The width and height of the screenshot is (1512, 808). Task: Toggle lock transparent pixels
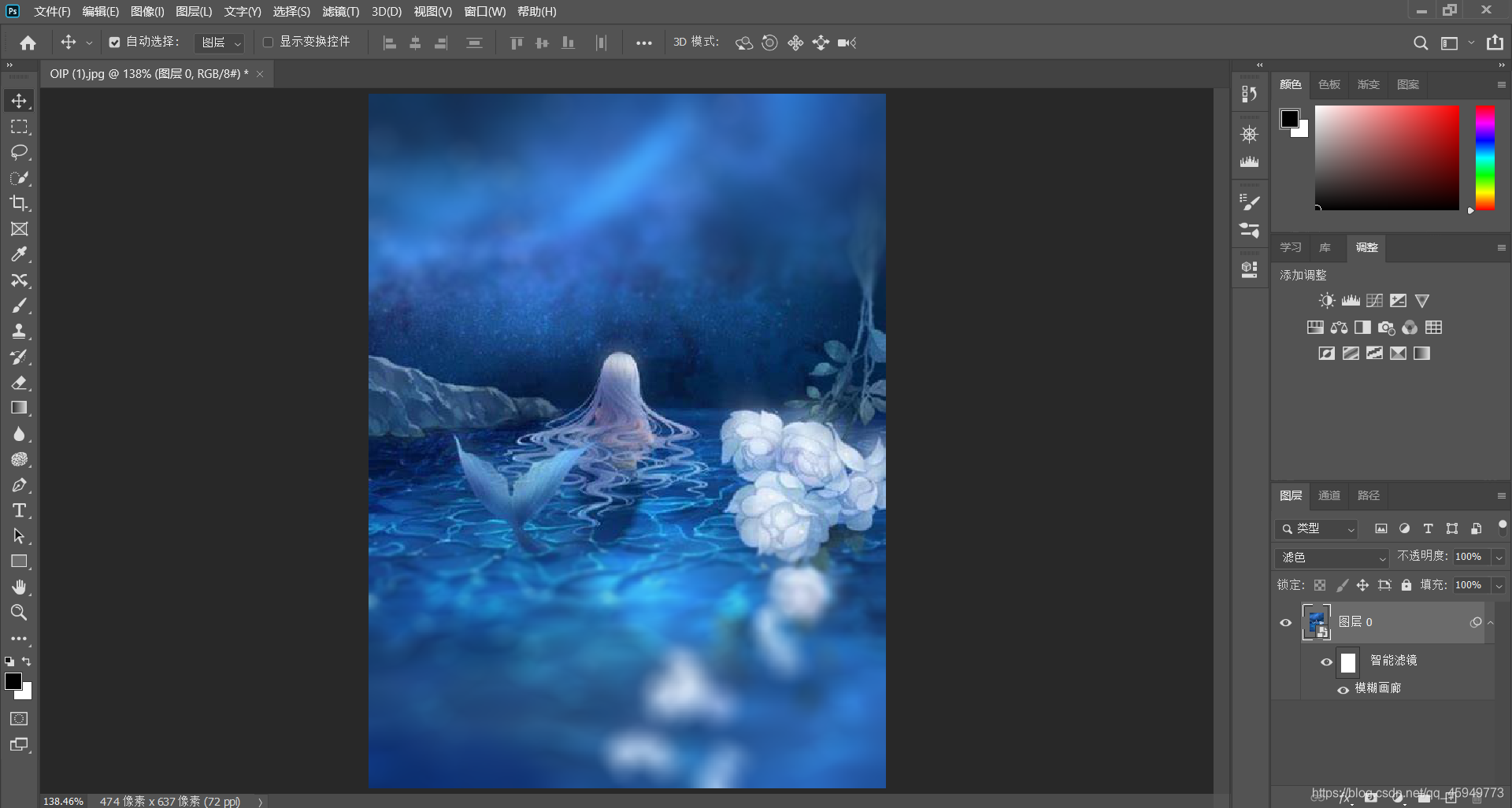(x=1320, y=585)
